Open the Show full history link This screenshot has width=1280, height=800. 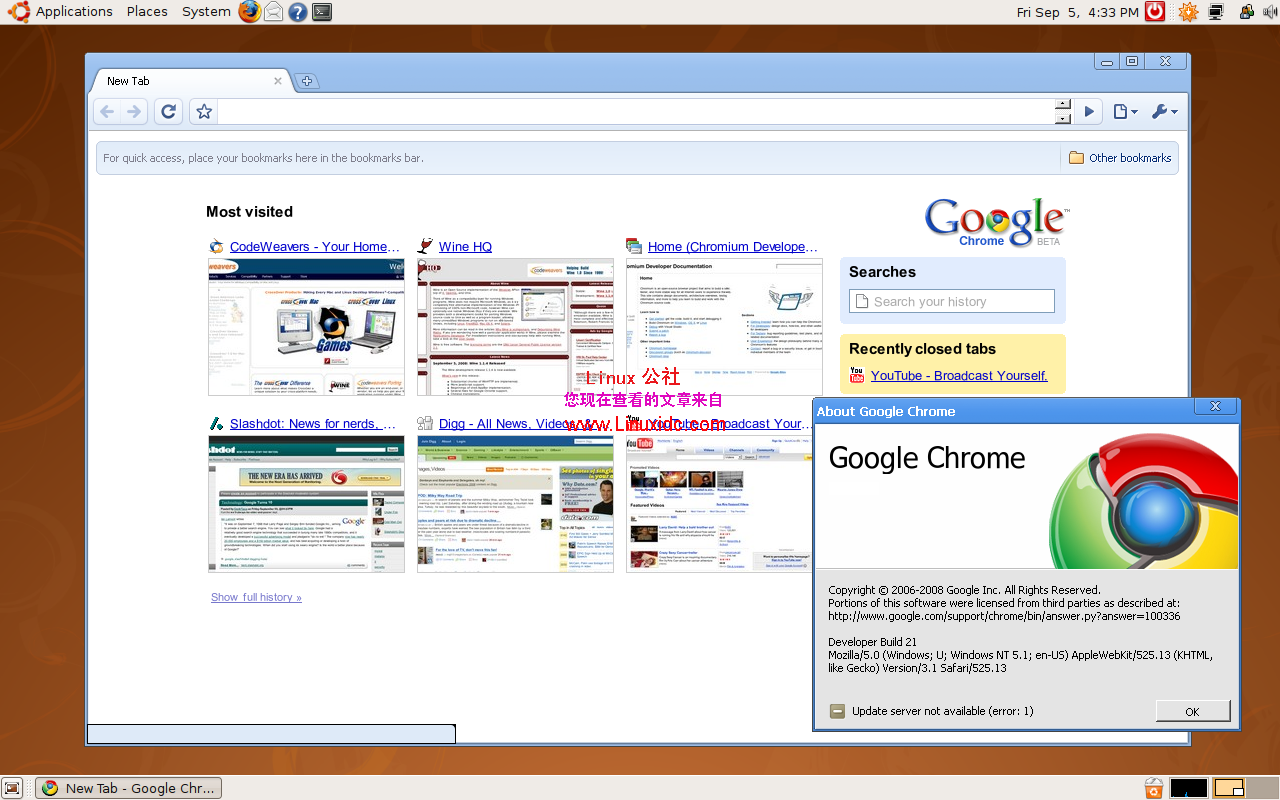[255, 597]
